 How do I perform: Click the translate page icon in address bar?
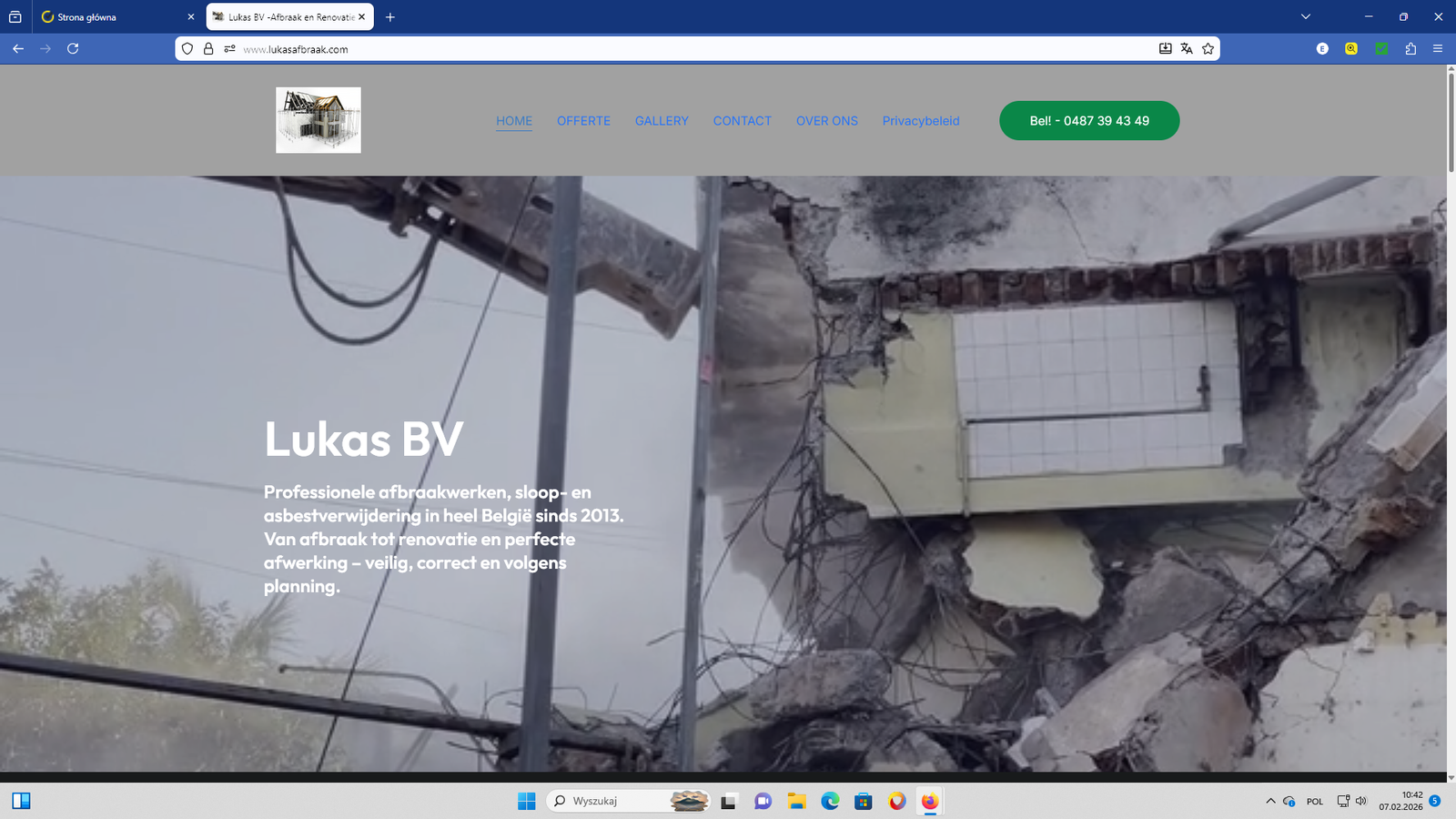click(x=1187, y=49)
